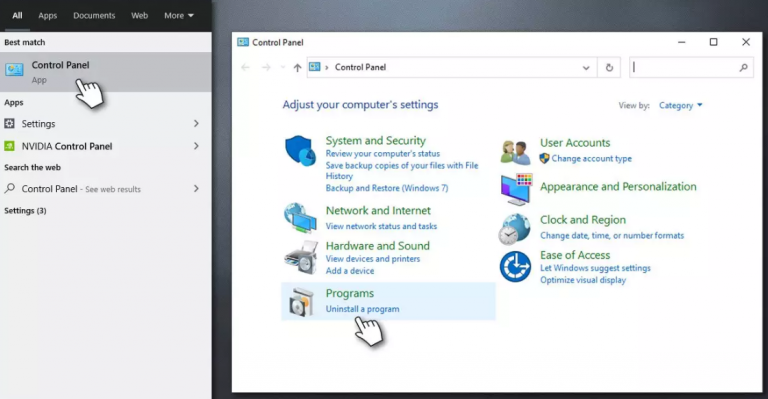
Task: Click View network status and tasks
Action: pyautogui.click(x=381, y=226)
